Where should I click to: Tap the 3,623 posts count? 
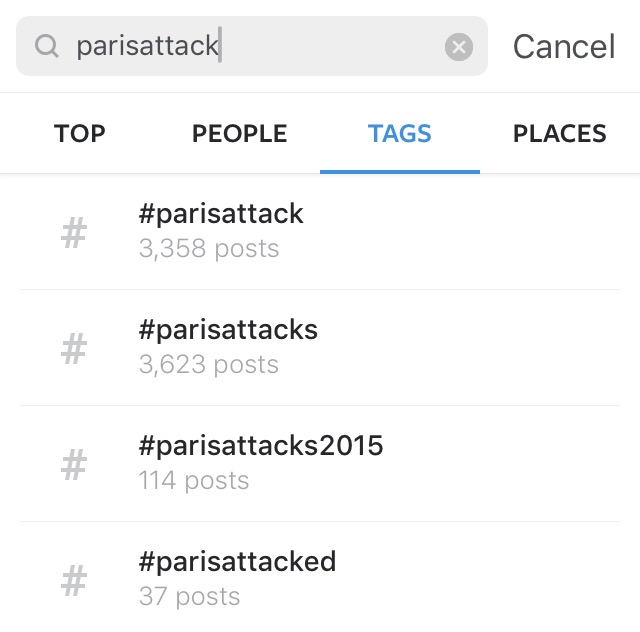click(209, 365)
